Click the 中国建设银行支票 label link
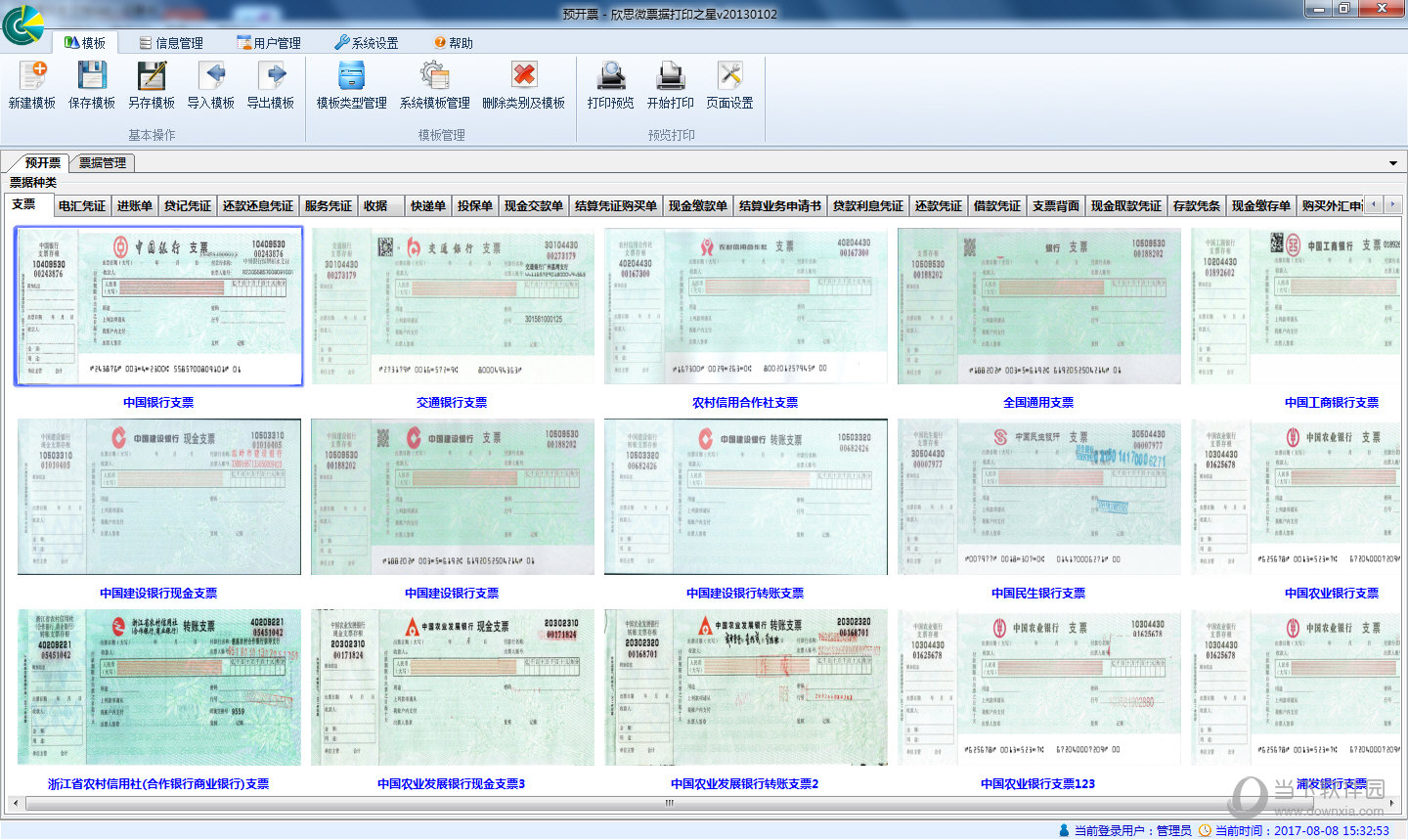The image size is (1408, 840). pos(452,593)
